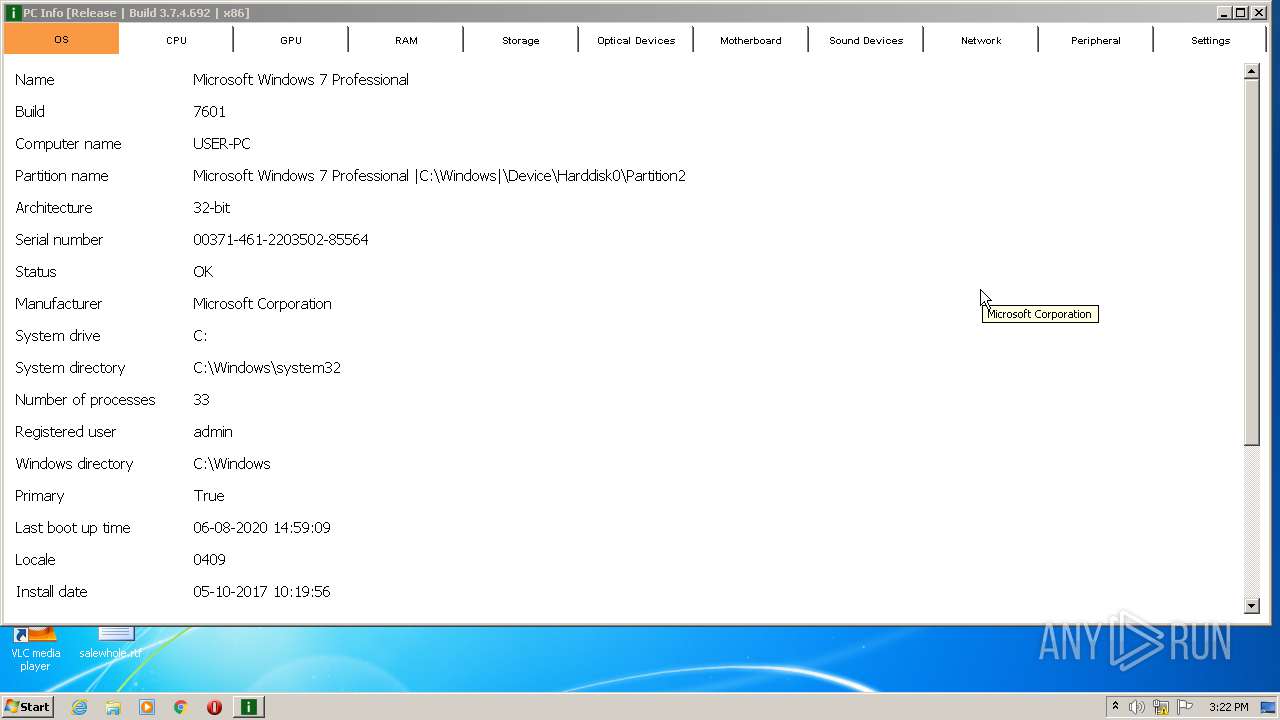Screen dimensions: 1280x720
Task: Open Google Chrome from the taskbar
Action: (181, 707)
